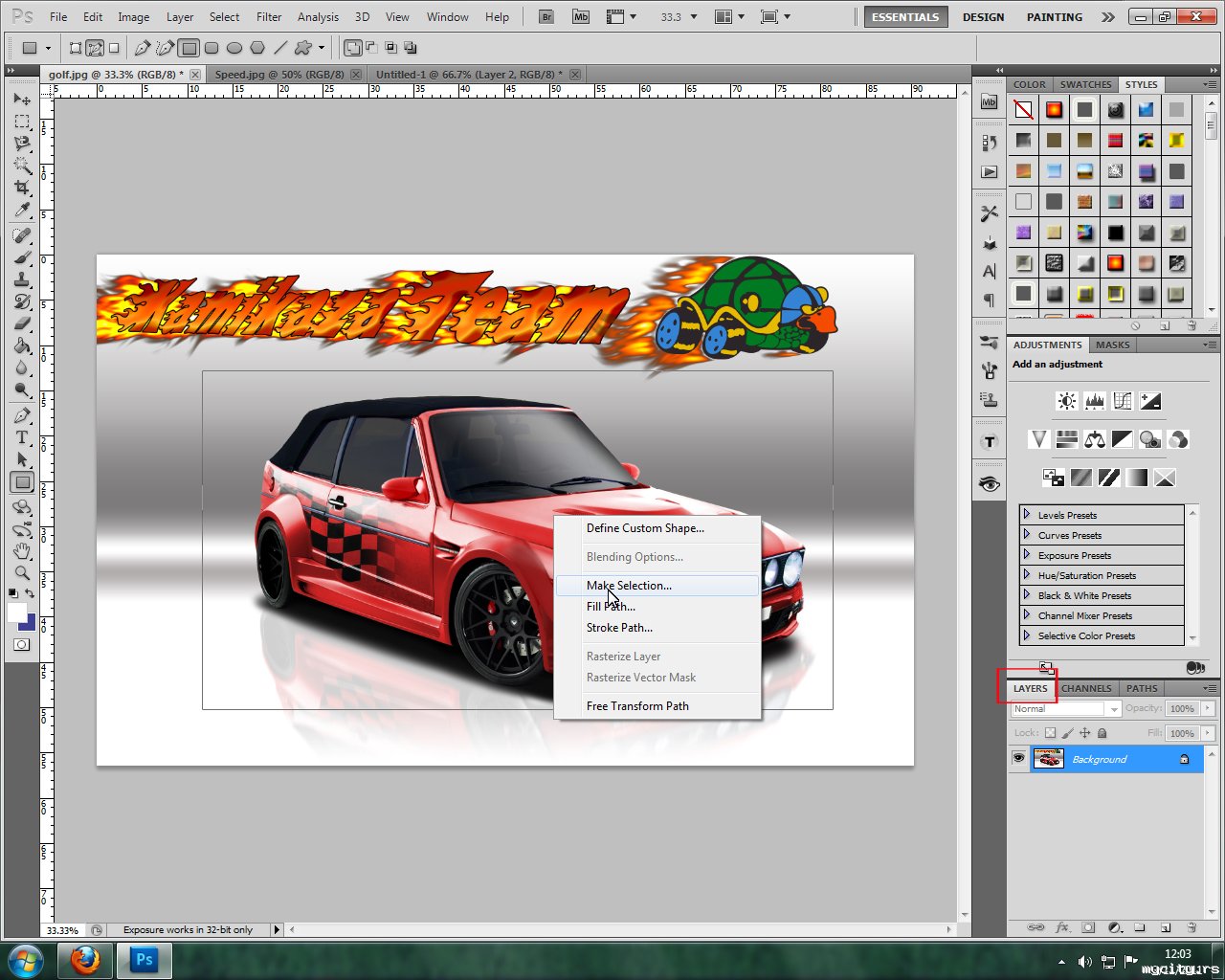
Task: Expand Hue/Saturation Presets
Action: 1027,575
